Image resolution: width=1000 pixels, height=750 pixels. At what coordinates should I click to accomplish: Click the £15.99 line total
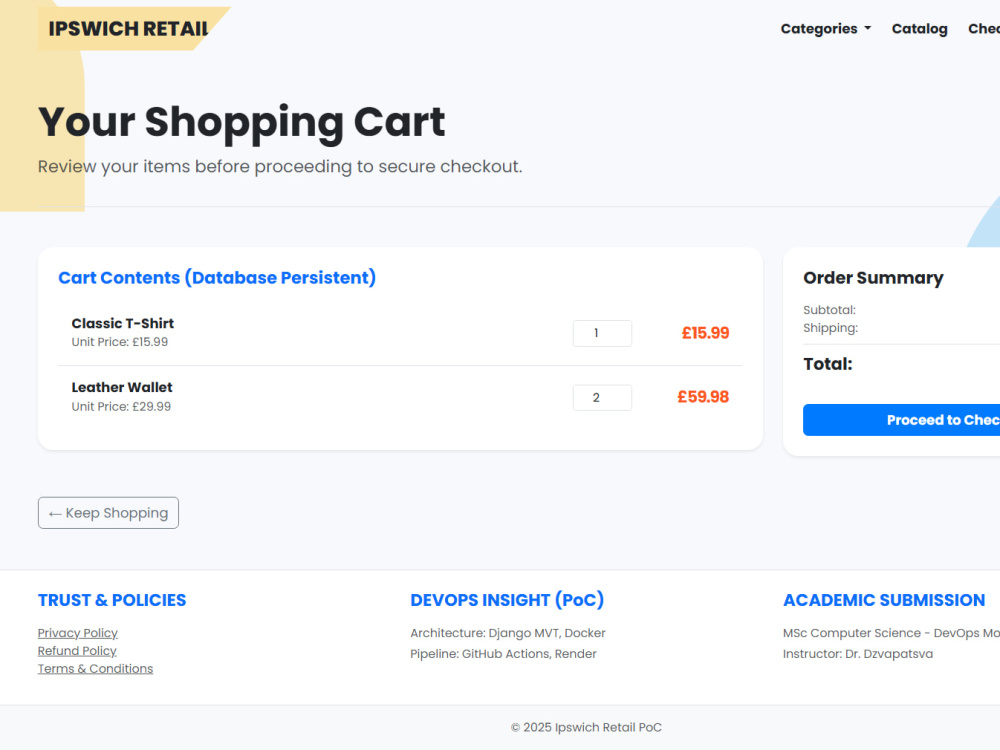[705, 333]
